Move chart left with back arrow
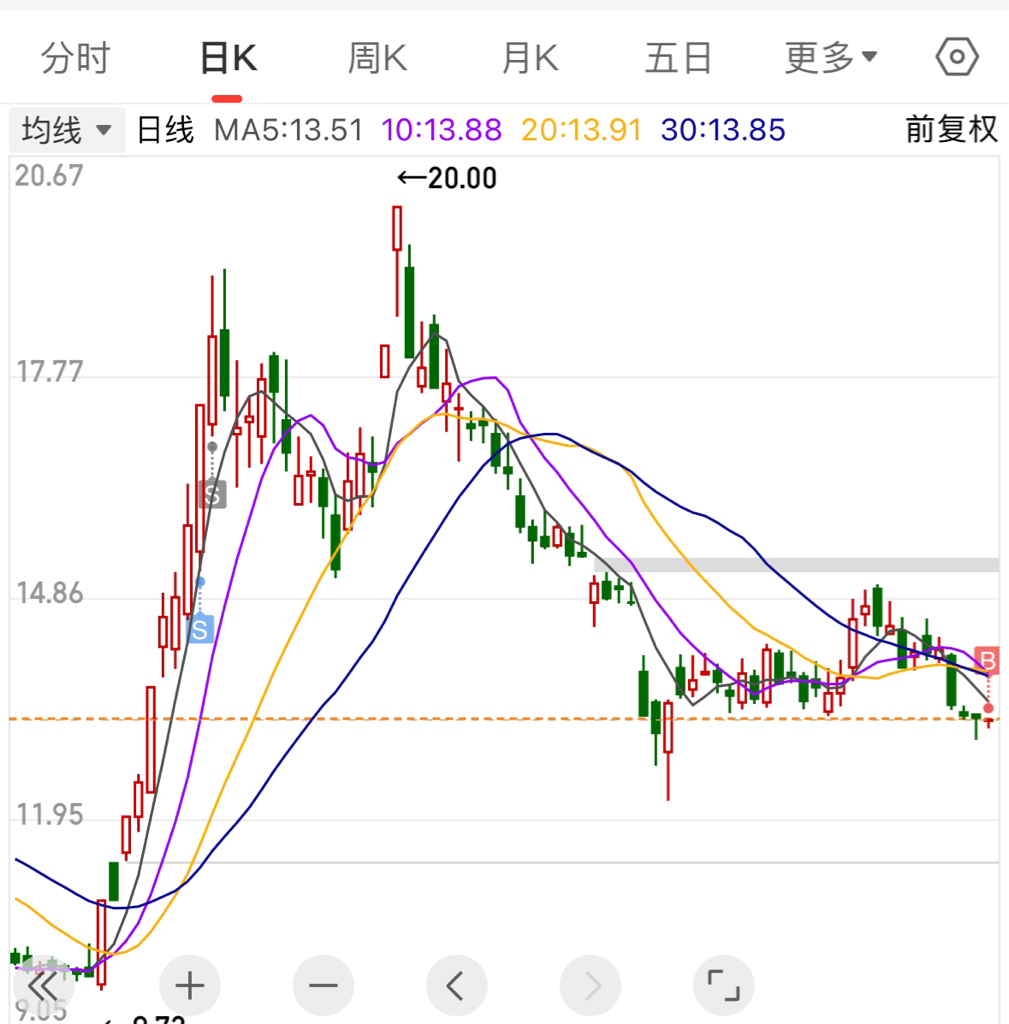This screenshot has width=1009, height=1024. [456, 985]
